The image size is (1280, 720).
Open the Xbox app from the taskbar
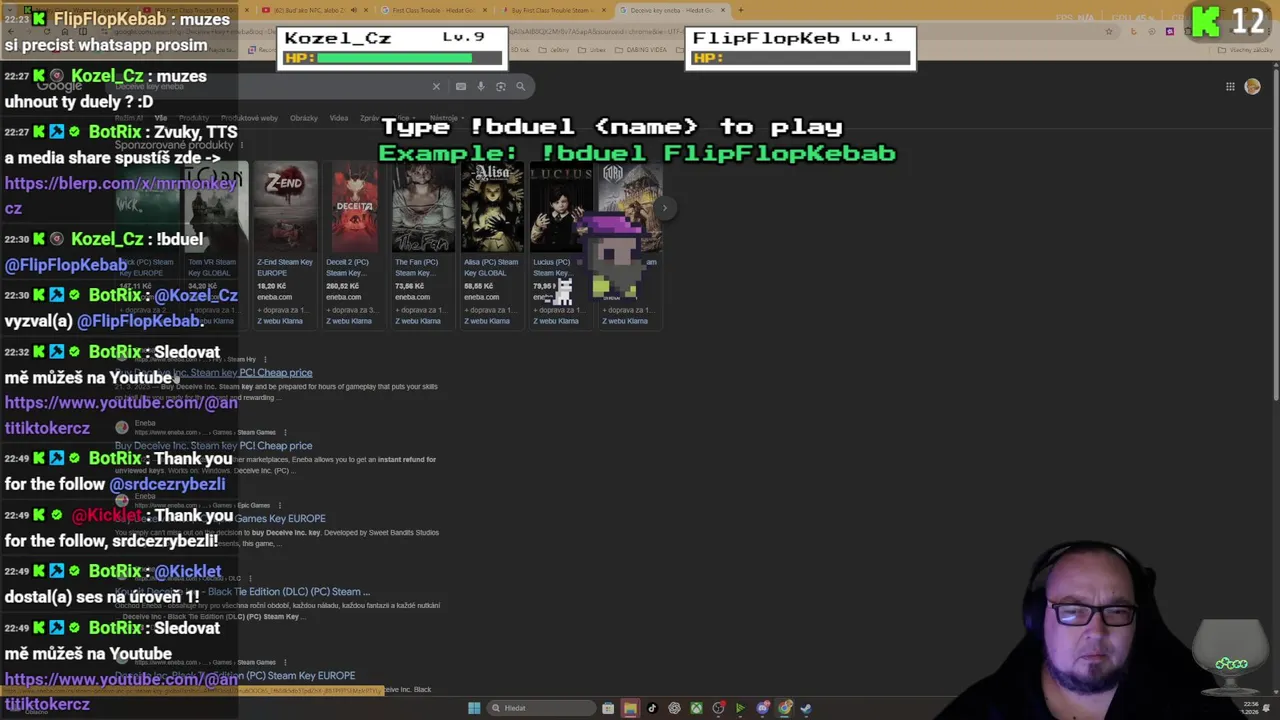coord(696,708)
